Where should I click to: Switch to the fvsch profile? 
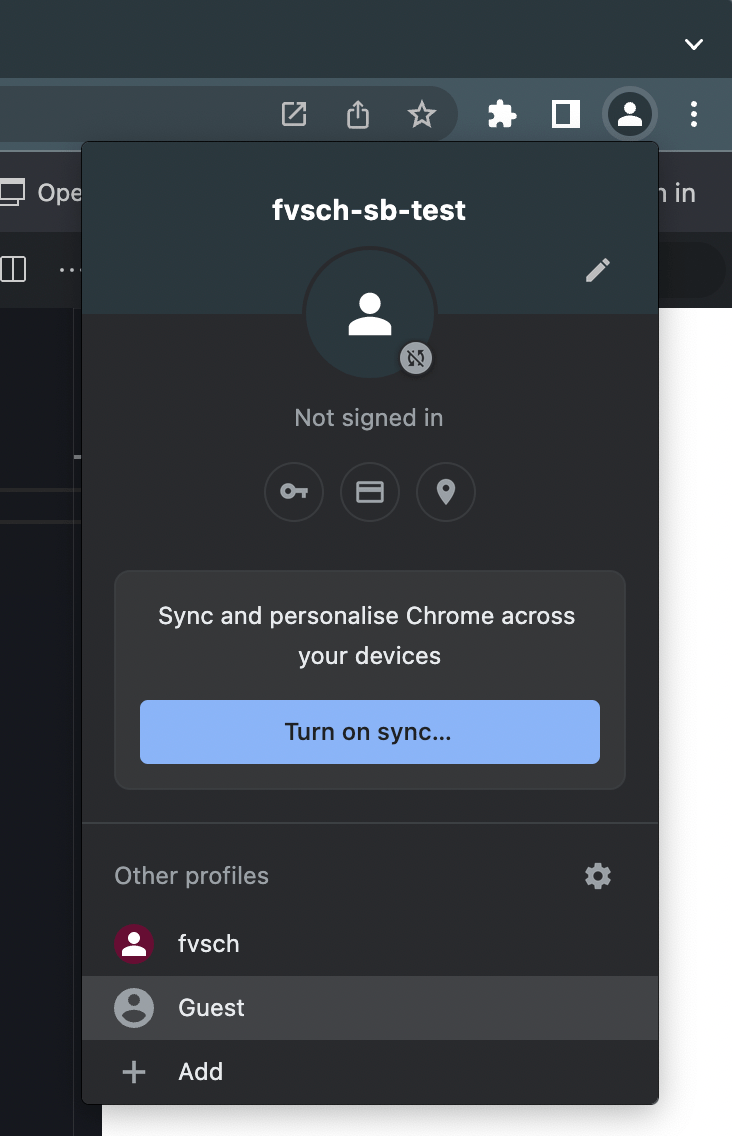pos(208,944)
